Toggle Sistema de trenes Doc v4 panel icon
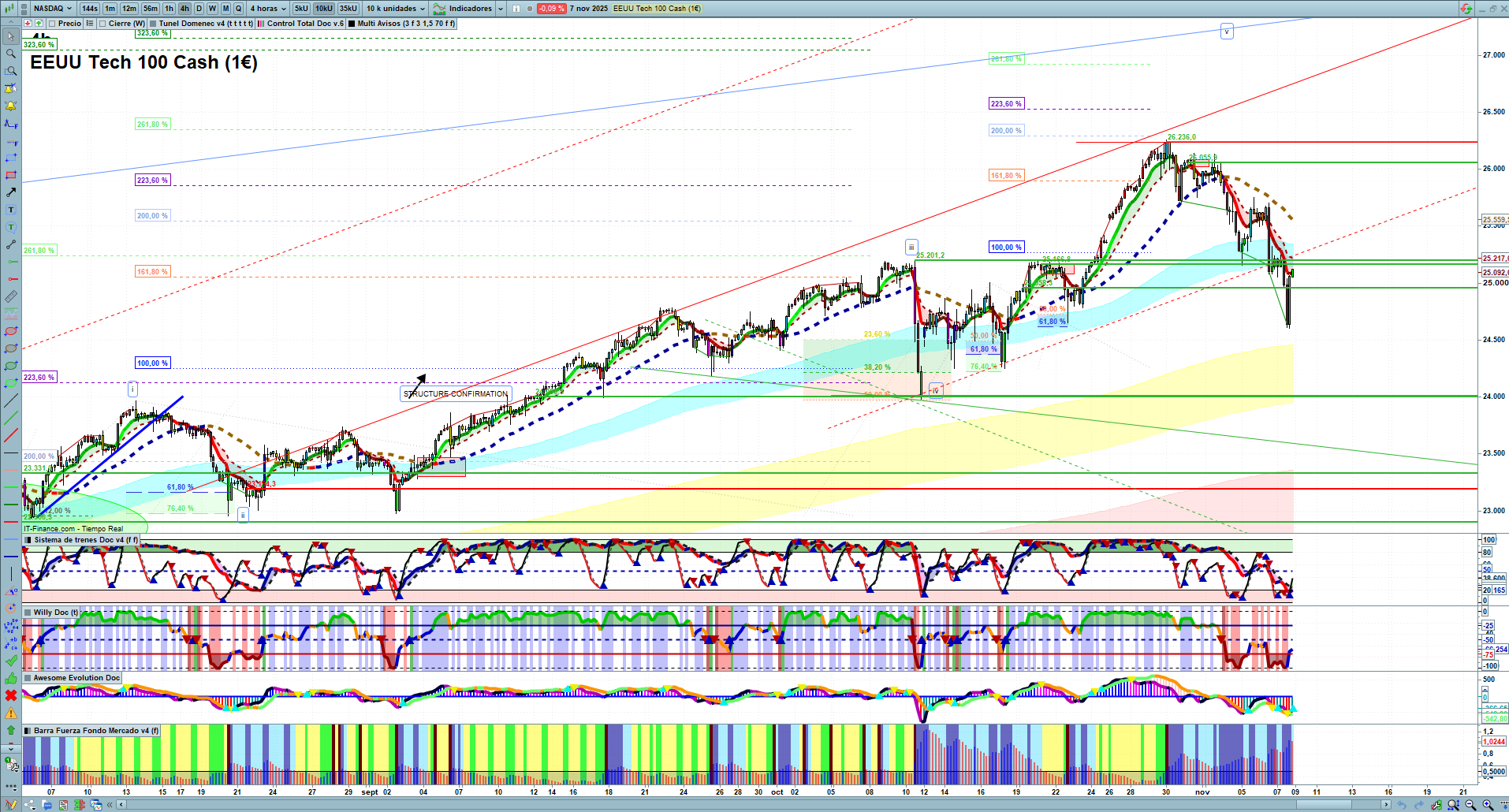 click(28, 540)
